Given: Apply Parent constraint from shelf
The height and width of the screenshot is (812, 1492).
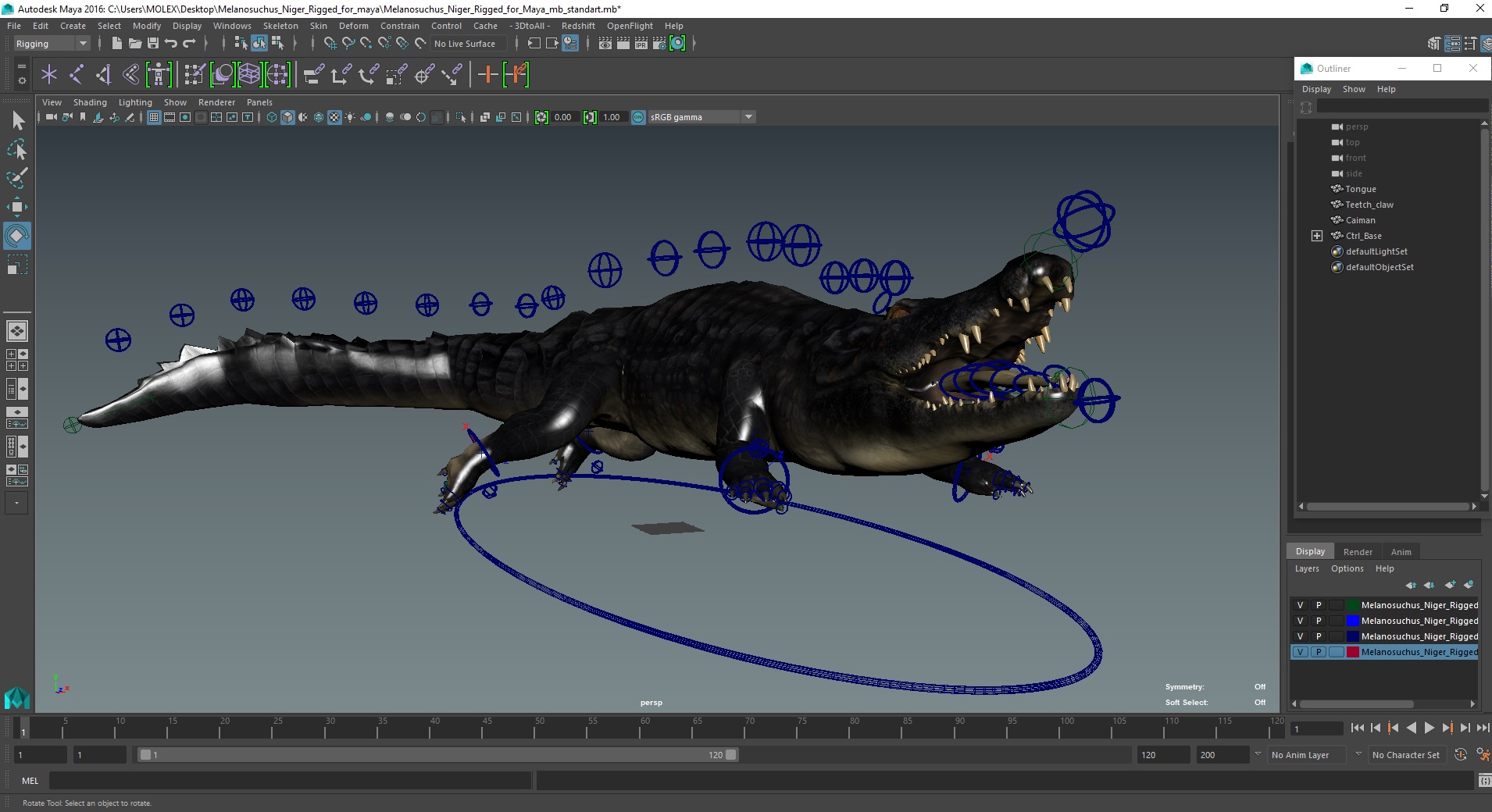Looking at the screenshot, I should pyautogui.click(x=313, y=74).
